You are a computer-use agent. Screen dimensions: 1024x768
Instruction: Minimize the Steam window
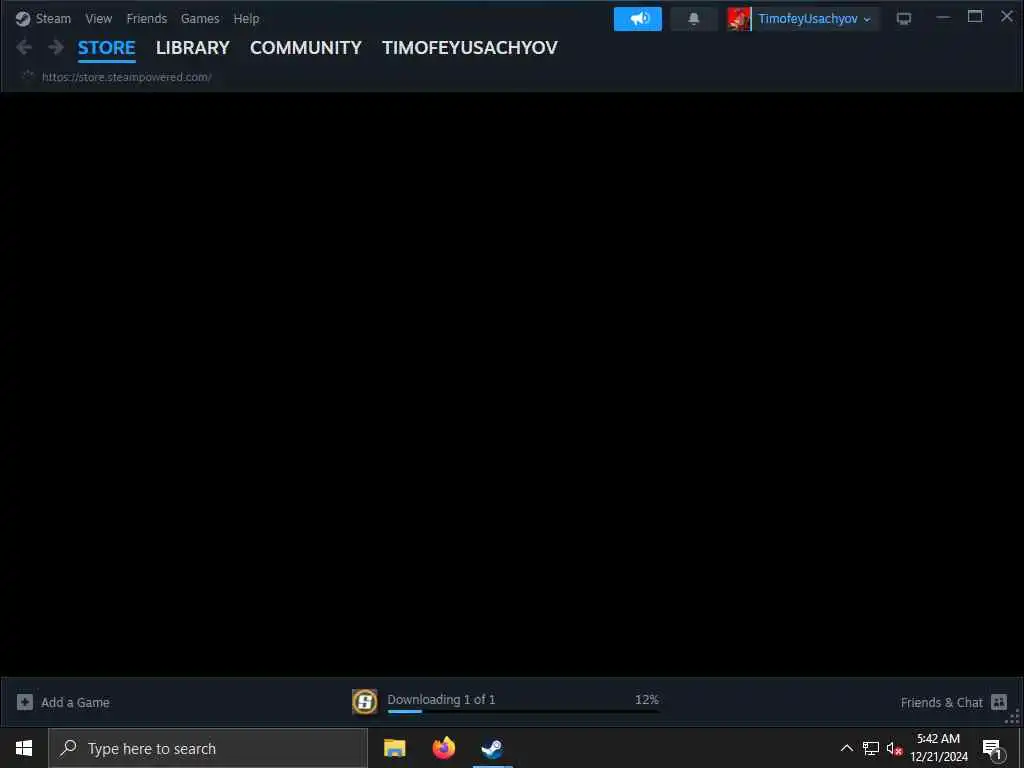point(943,17)
